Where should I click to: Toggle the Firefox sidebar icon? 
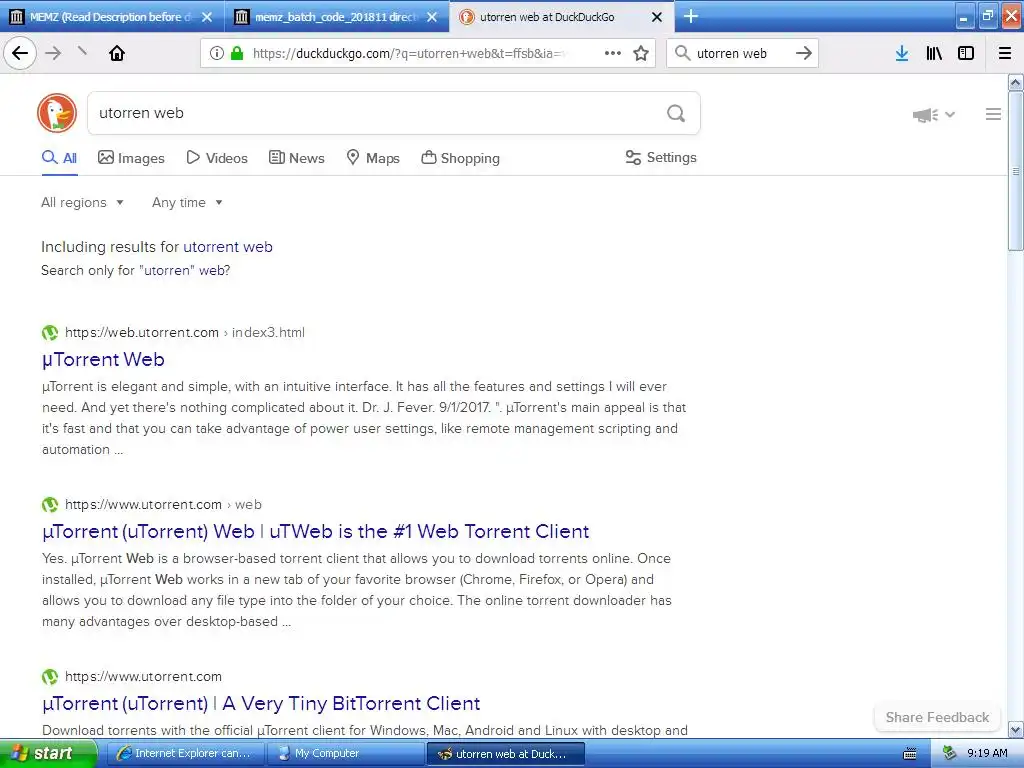tap(966, 53)
